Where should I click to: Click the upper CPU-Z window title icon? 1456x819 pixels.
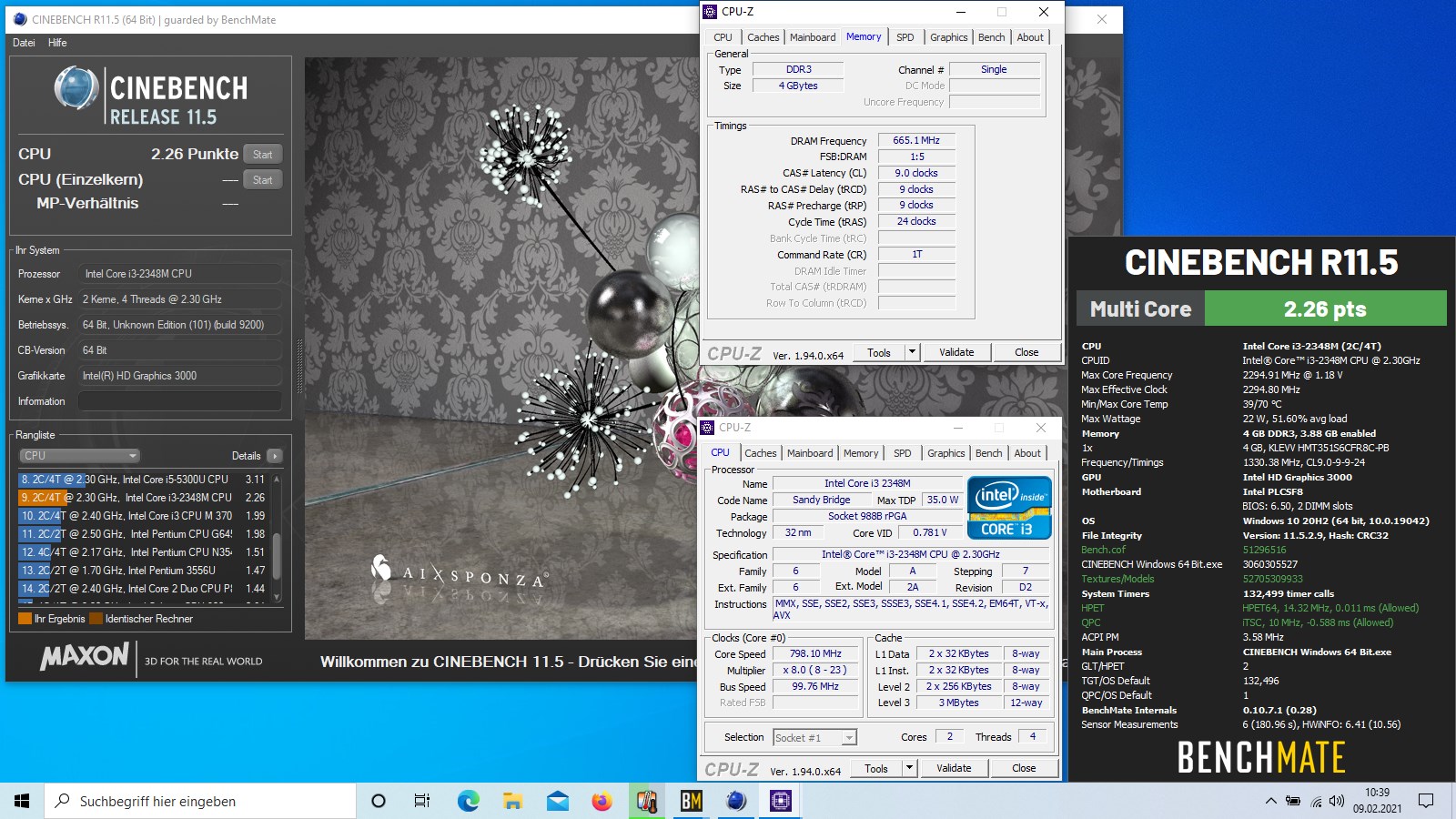[710, 12]
